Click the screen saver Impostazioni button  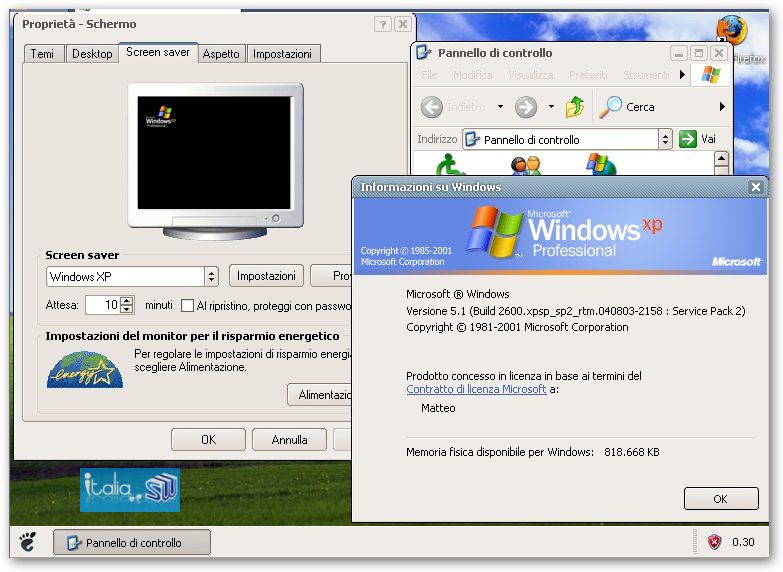266,276
